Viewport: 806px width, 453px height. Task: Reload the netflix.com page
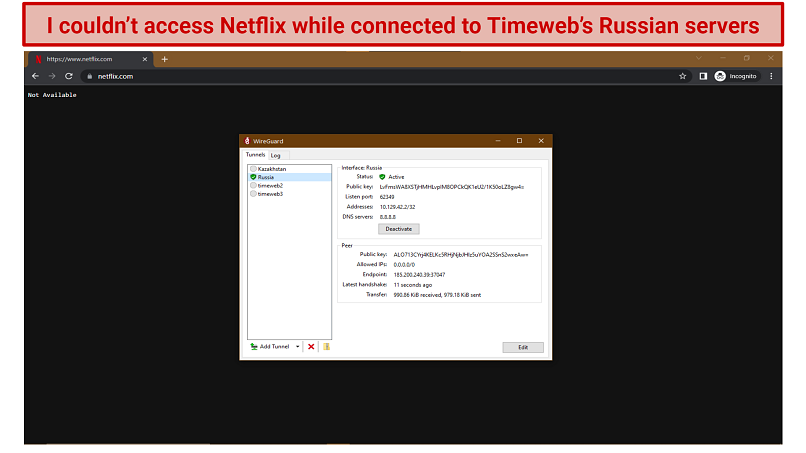click(x=68, y=76)
